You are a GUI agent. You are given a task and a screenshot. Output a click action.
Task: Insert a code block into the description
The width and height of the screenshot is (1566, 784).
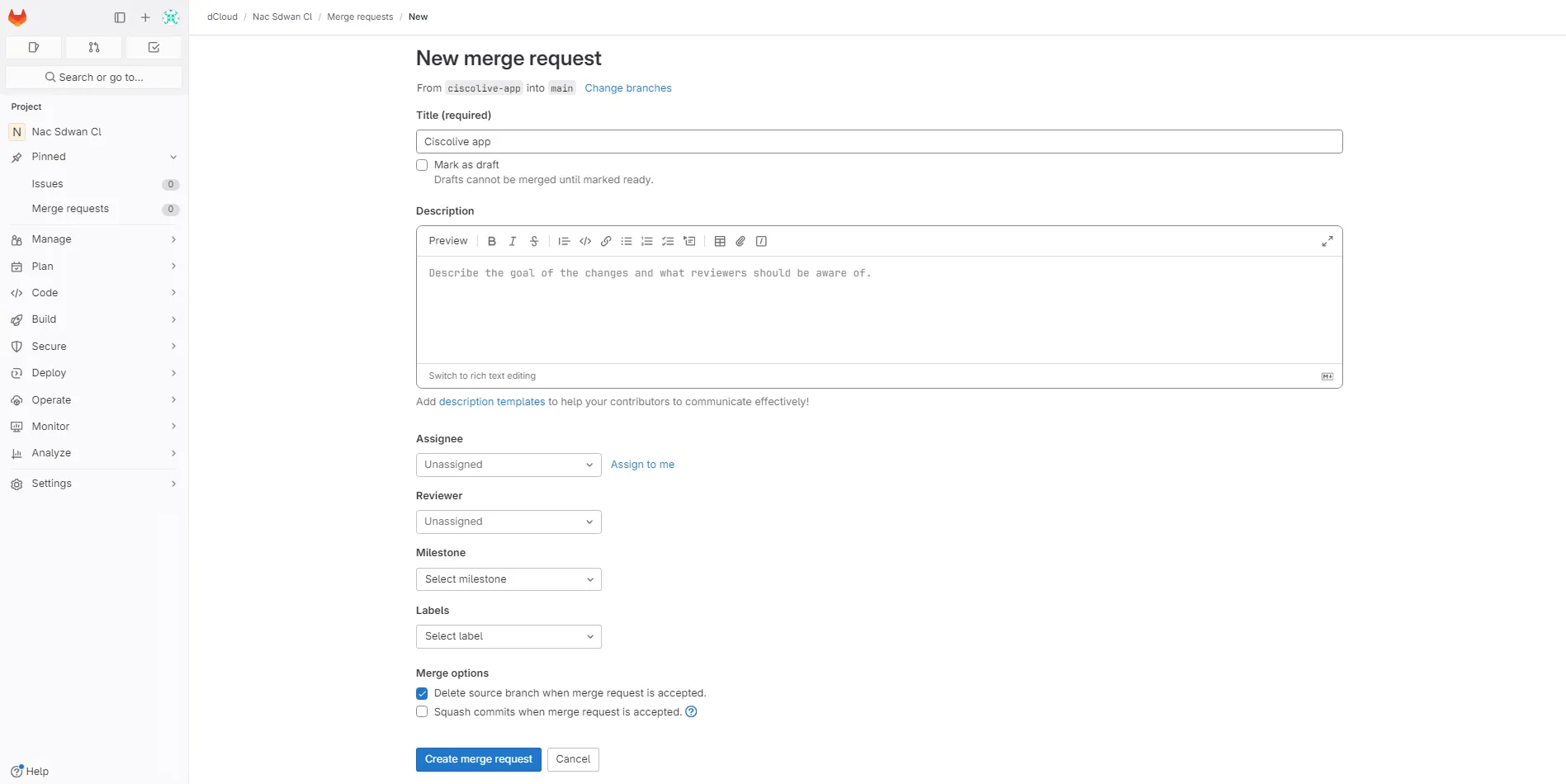click(585, 241)
